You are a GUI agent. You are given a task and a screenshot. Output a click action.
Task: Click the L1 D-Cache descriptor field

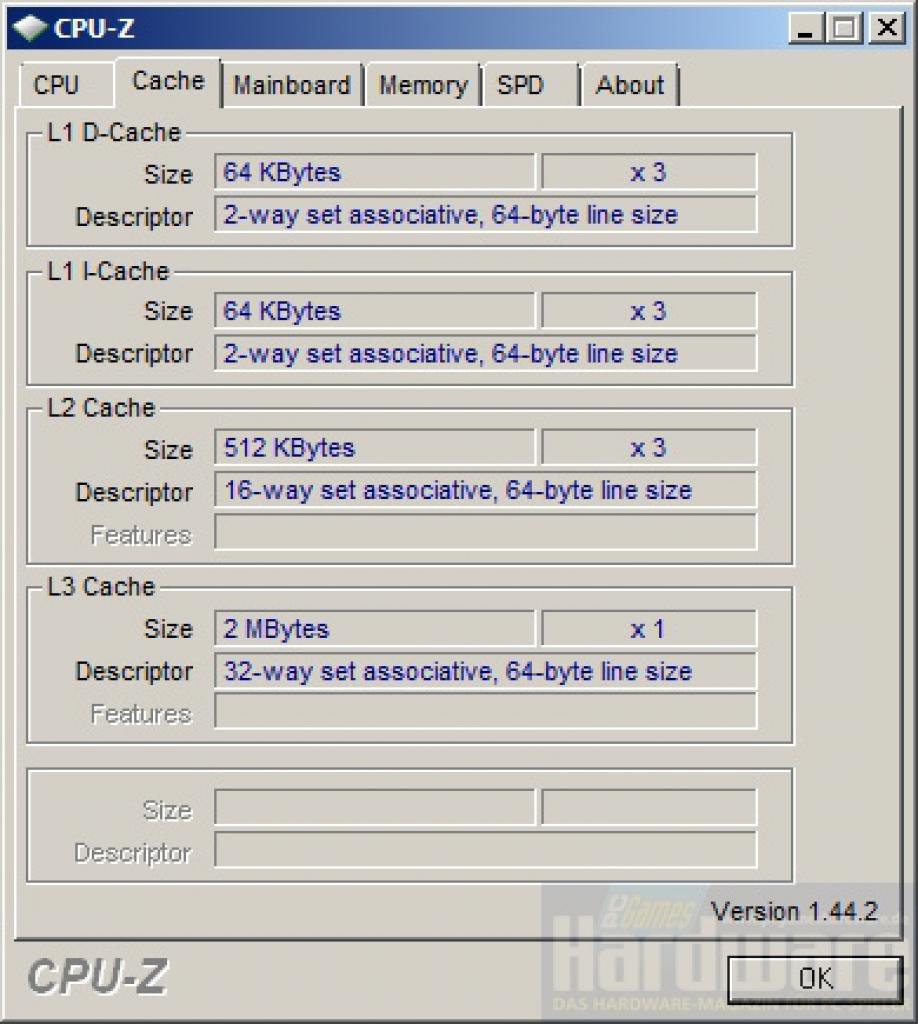click(485, 215)
